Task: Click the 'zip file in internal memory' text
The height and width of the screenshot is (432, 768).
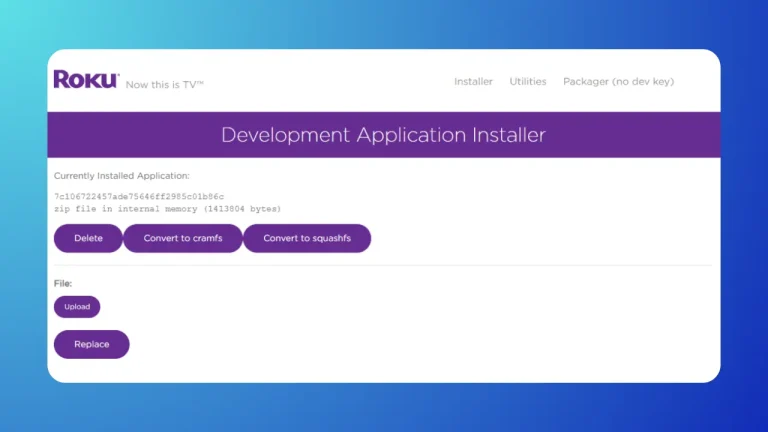Action: point(126,209)
